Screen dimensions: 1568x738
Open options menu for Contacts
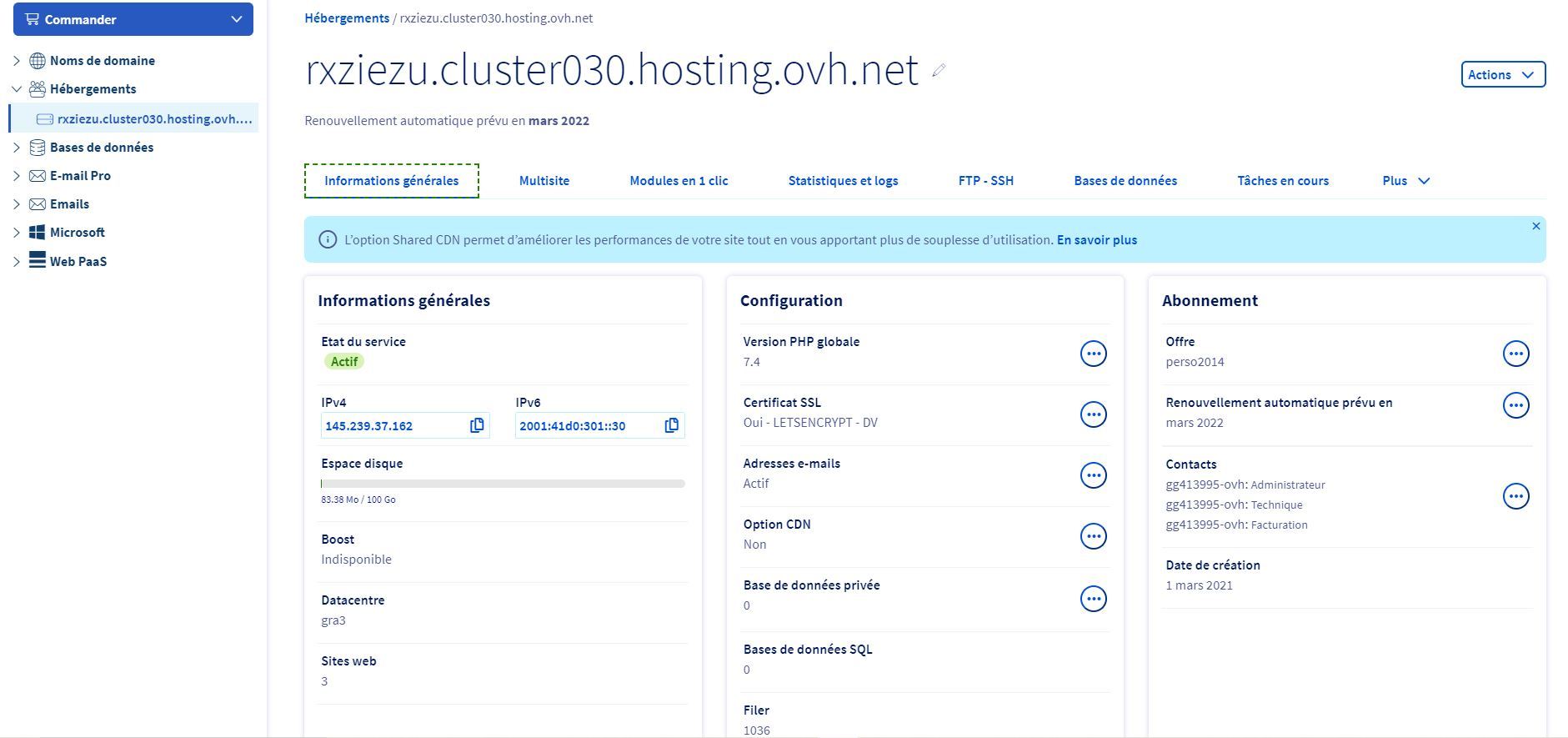click(1515, 496)
